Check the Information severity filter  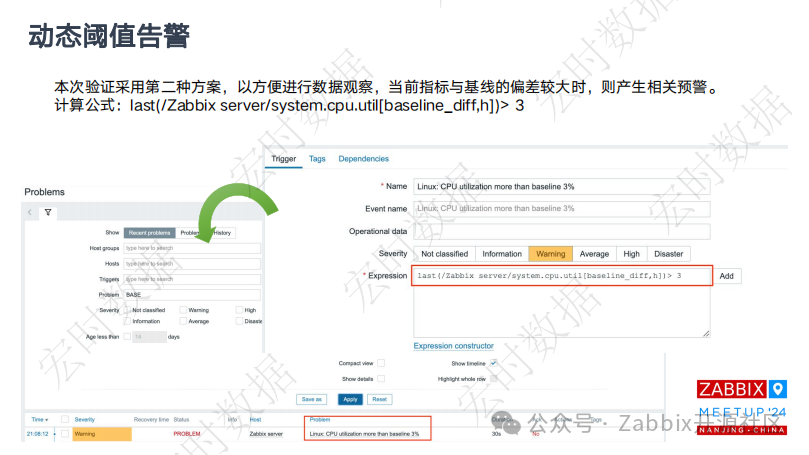(127, 321)
